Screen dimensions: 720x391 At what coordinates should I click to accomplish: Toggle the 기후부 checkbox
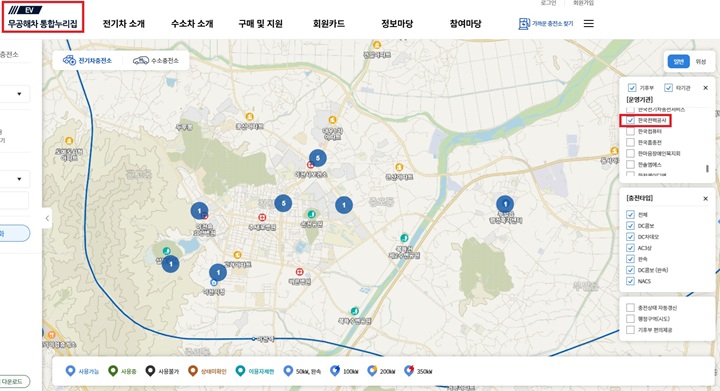632,88
